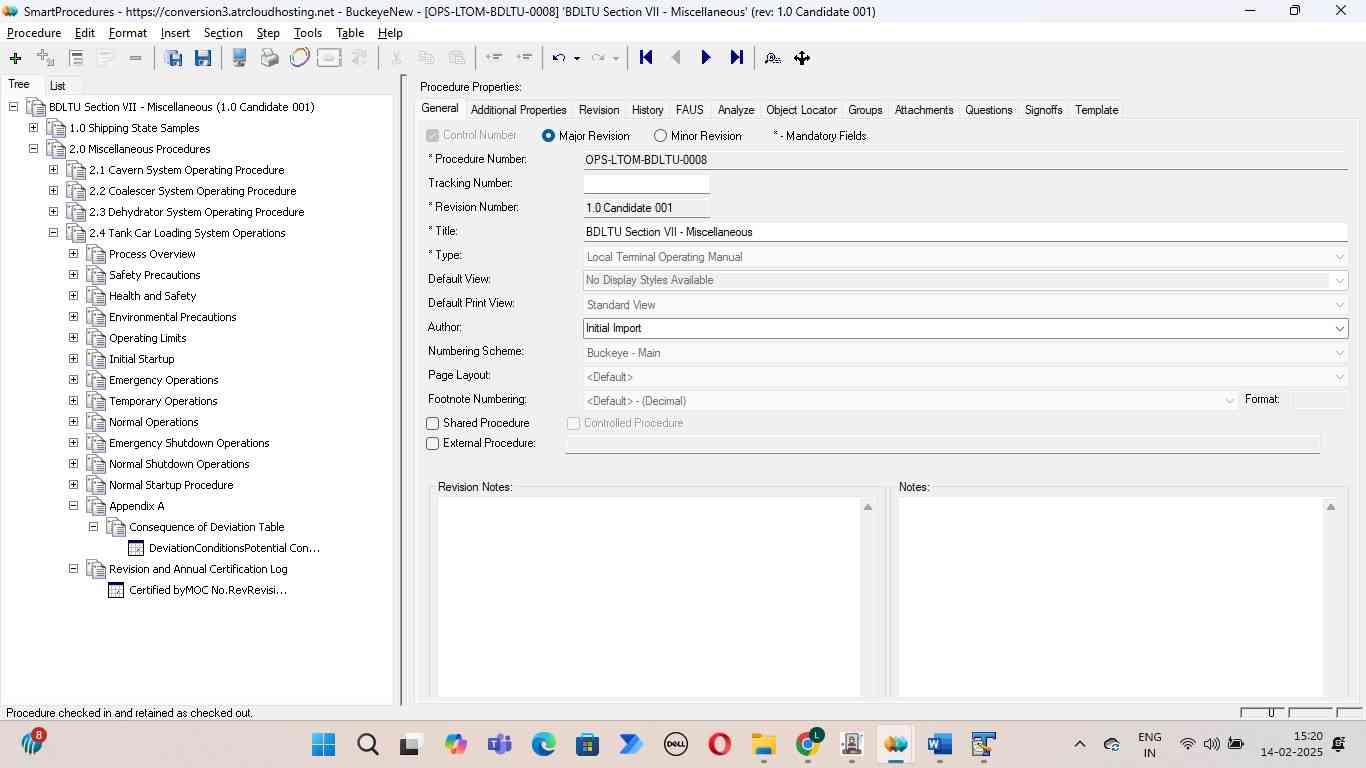Click the computer publish toolbar icon
Viewport: 1366px width, 768px height.
pyautogui.click(x=239, y=58)
